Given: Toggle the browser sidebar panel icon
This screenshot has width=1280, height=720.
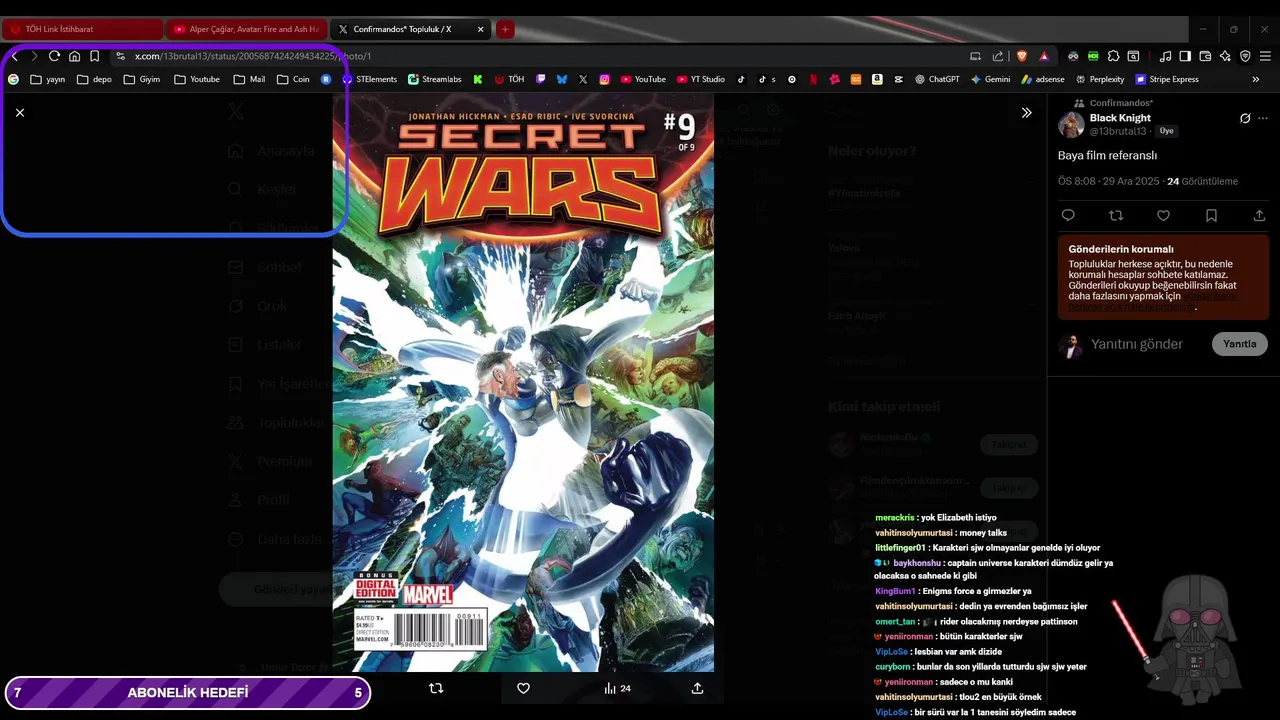Looking at the screenshot, I should point(1185,56).
